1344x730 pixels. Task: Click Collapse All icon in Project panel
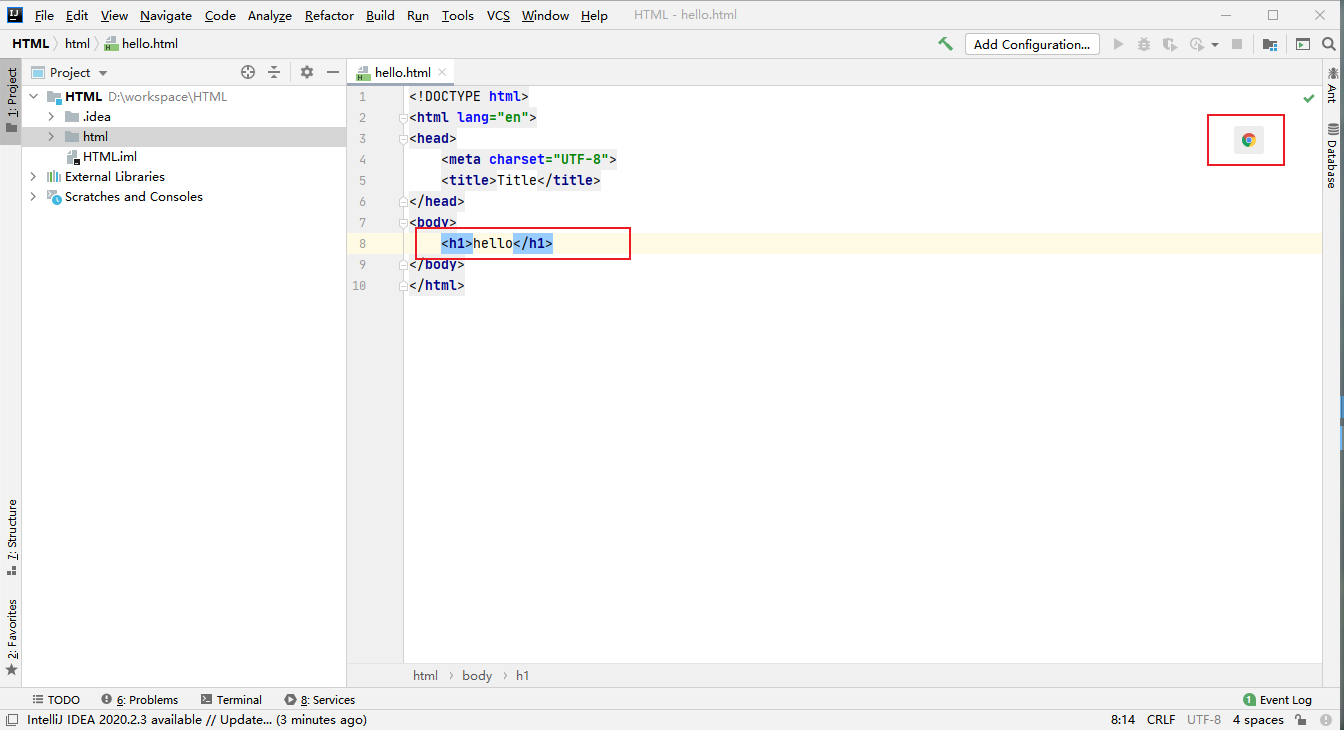[x=274, y=72]
